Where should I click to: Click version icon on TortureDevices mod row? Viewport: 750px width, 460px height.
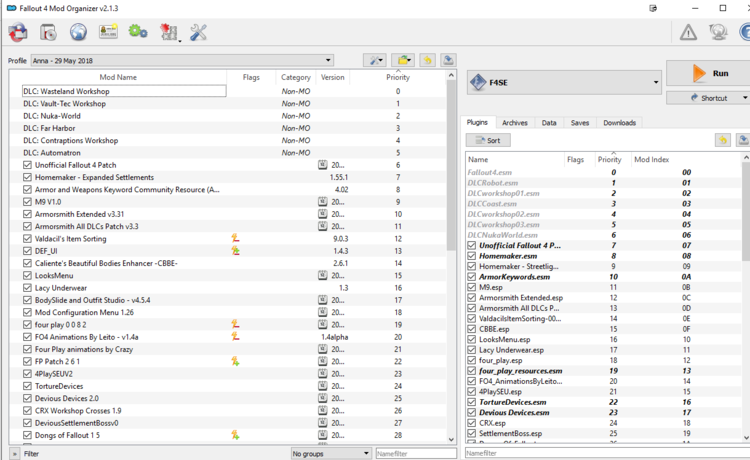tap(323, 385)
